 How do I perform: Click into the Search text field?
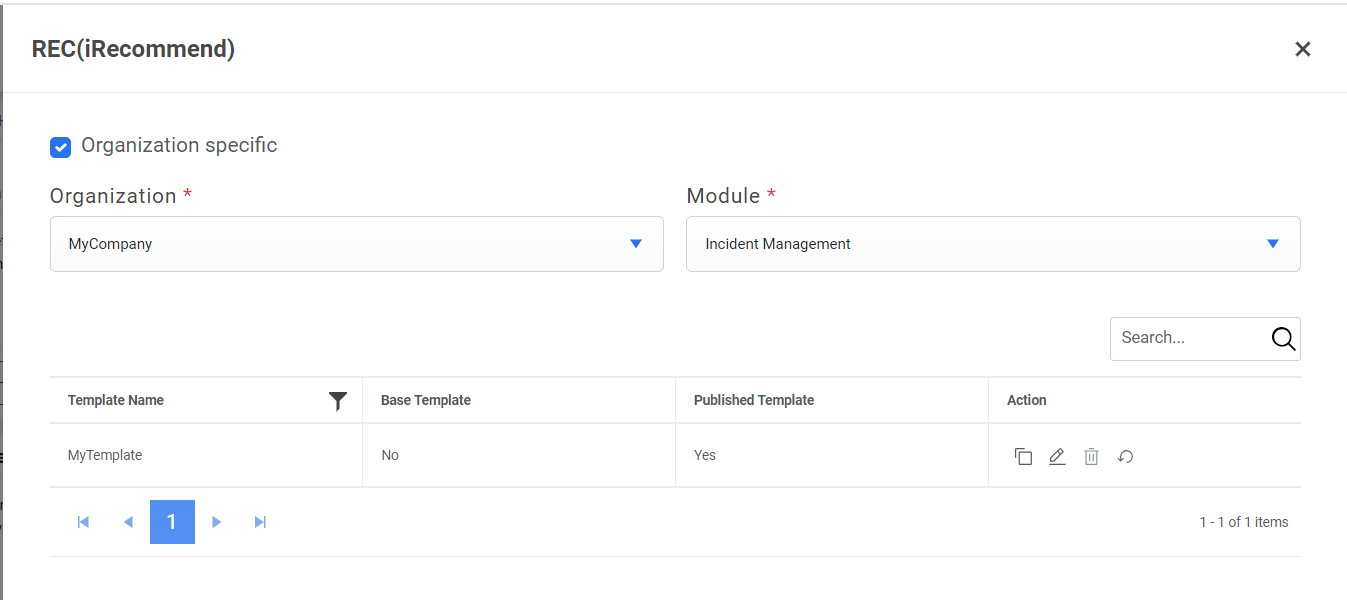pos(1187,339)
